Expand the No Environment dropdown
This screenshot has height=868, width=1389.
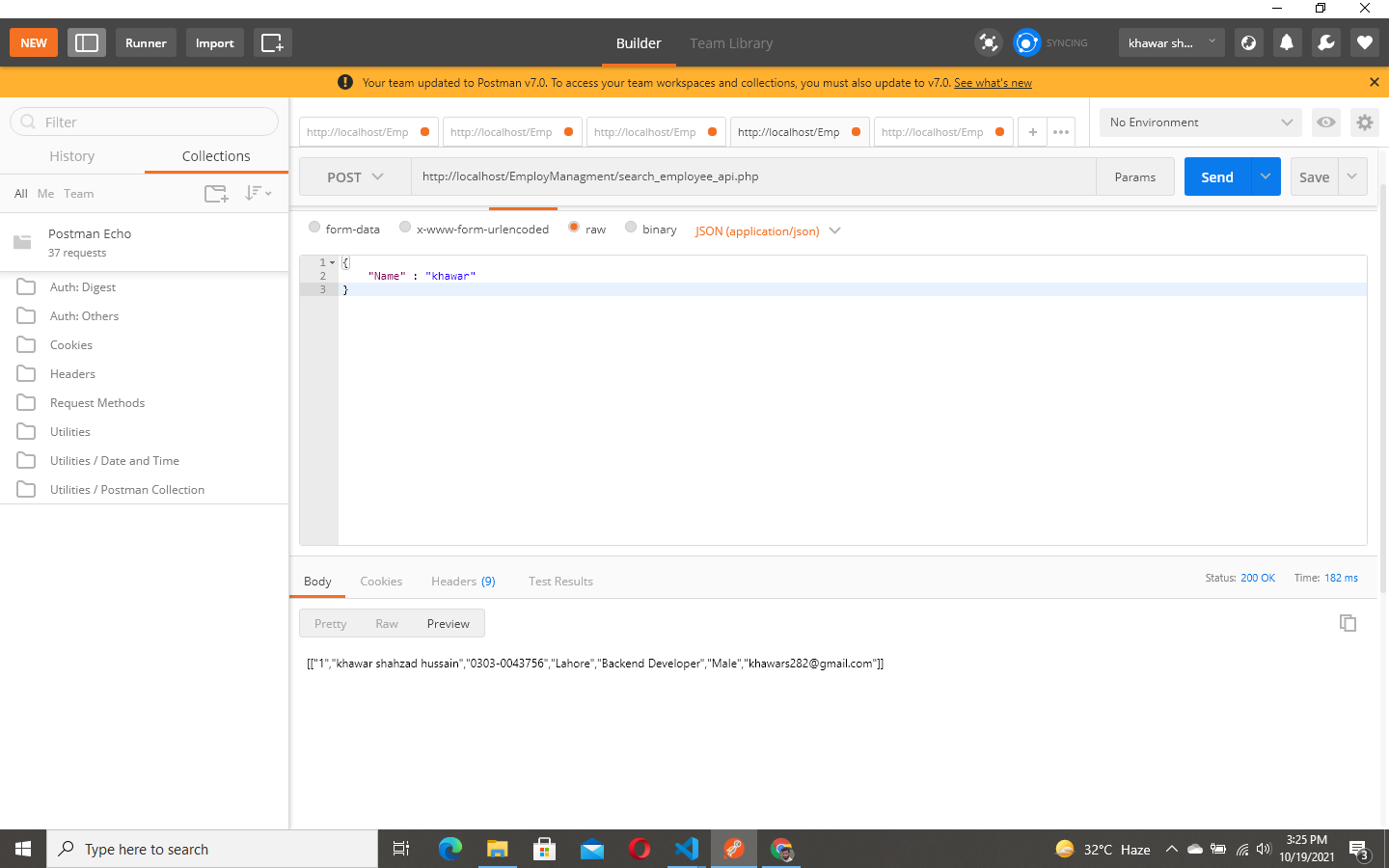click(1199, 122)
